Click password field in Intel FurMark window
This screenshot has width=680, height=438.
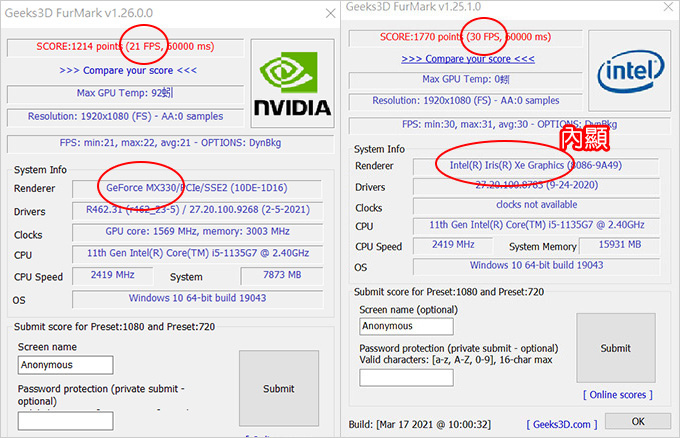[406, 378]
